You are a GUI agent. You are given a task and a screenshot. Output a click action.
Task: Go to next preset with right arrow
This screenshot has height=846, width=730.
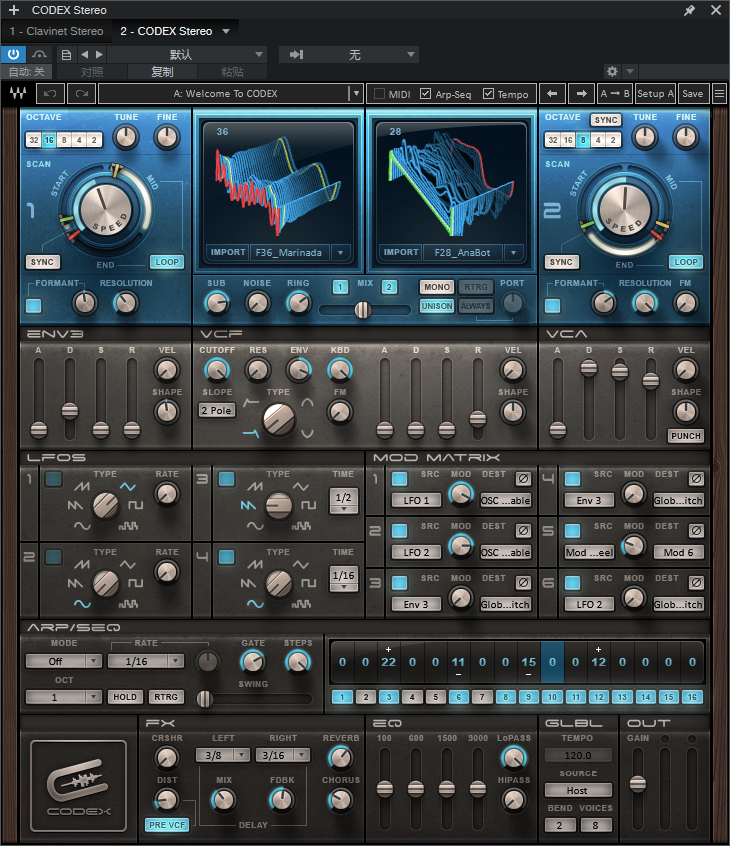(581, 93)
